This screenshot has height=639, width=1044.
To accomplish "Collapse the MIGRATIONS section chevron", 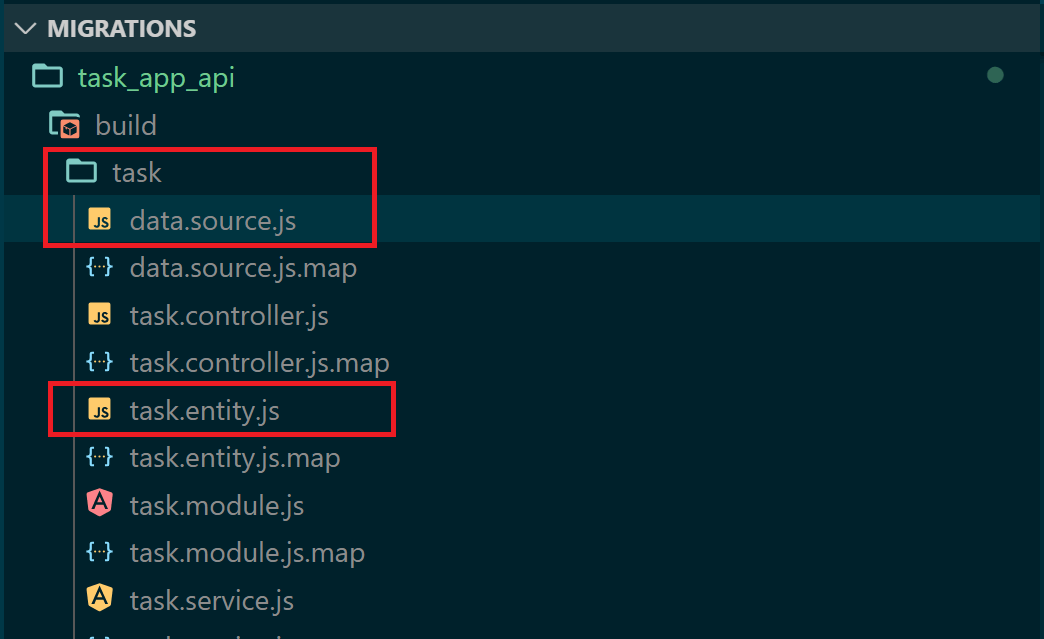I will pos(25,29).
